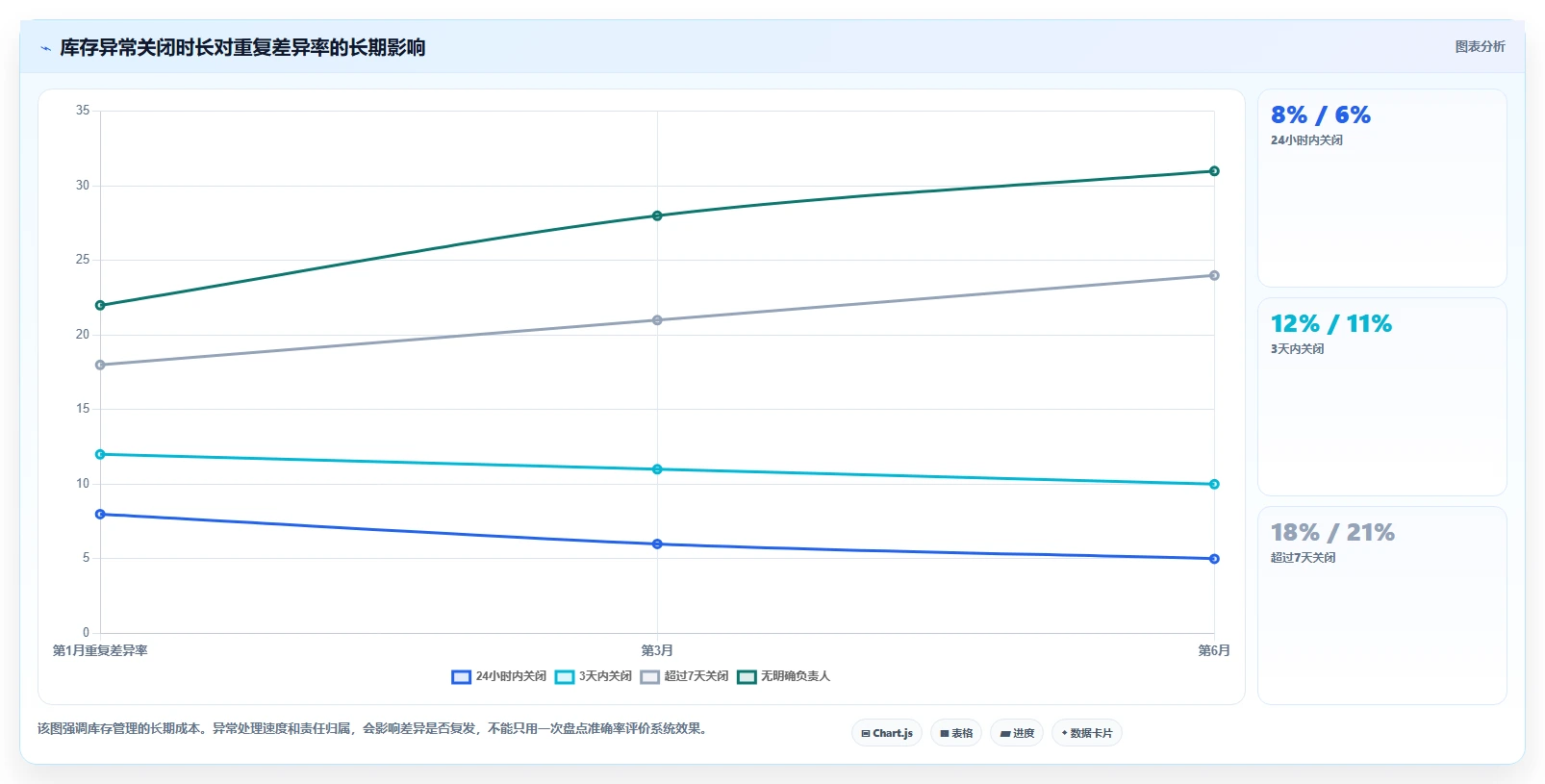Click the y-axis value 20
The width and height of the screenshot is (1545, 784).
(x=83, y=335)
